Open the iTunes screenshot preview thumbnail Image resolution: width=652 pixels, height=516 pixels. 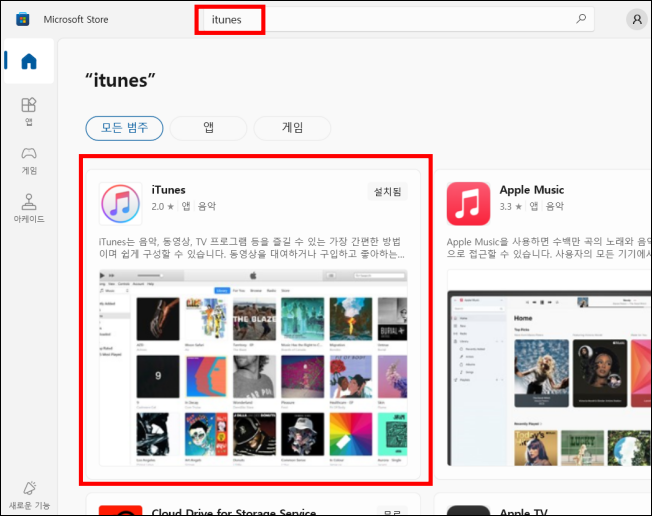(x=253, y=368)
